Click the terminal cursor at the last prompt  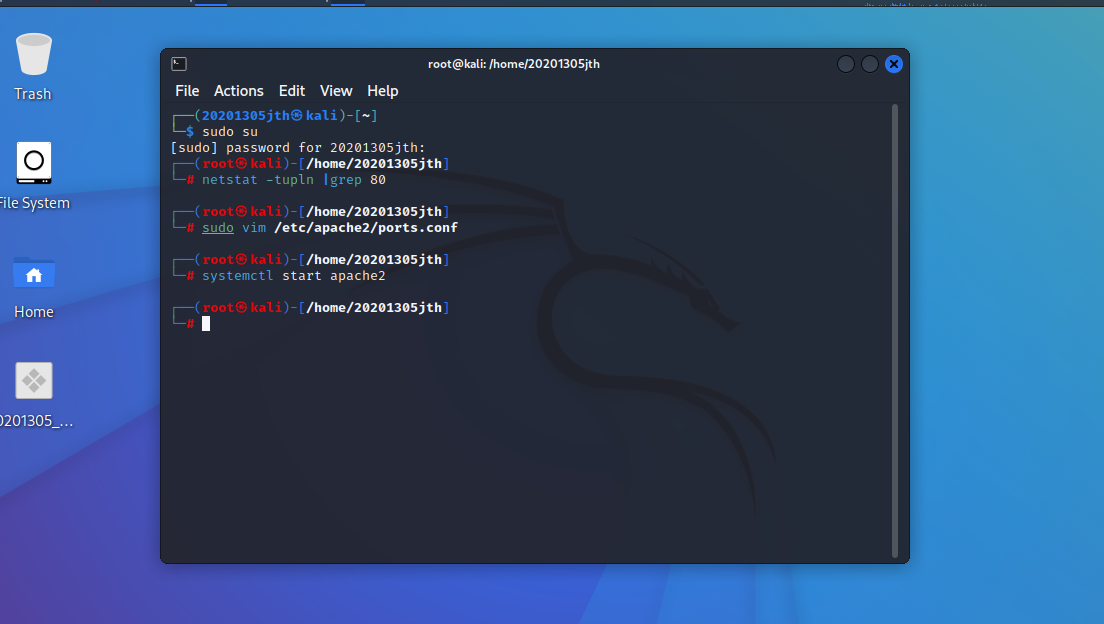(206, 323)
